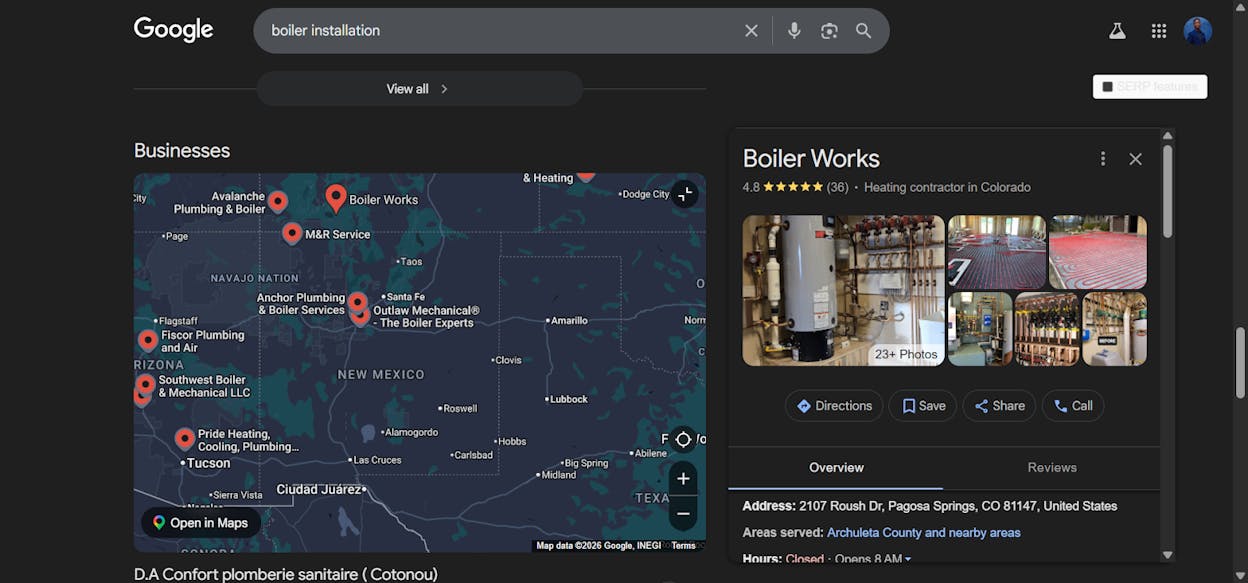Open the Google account avatar

point(1198,31)
